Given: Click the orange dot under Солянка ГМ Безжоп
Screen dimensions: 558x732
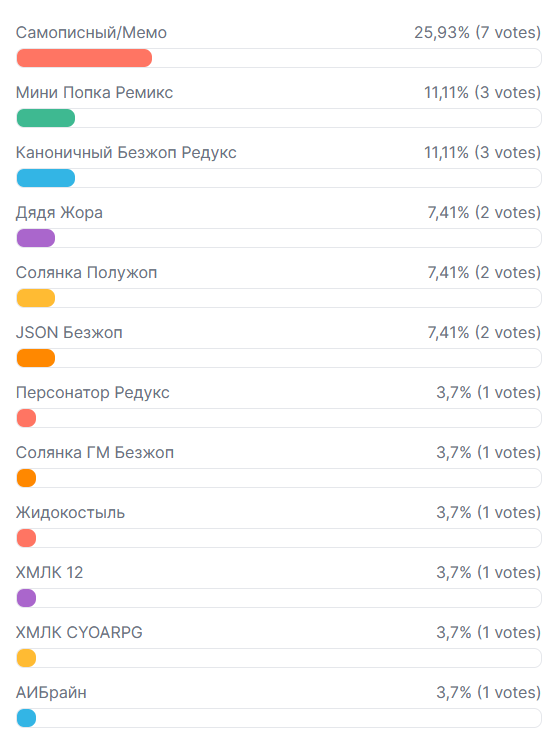Looking at the screenshot, I should pos(27,478).
